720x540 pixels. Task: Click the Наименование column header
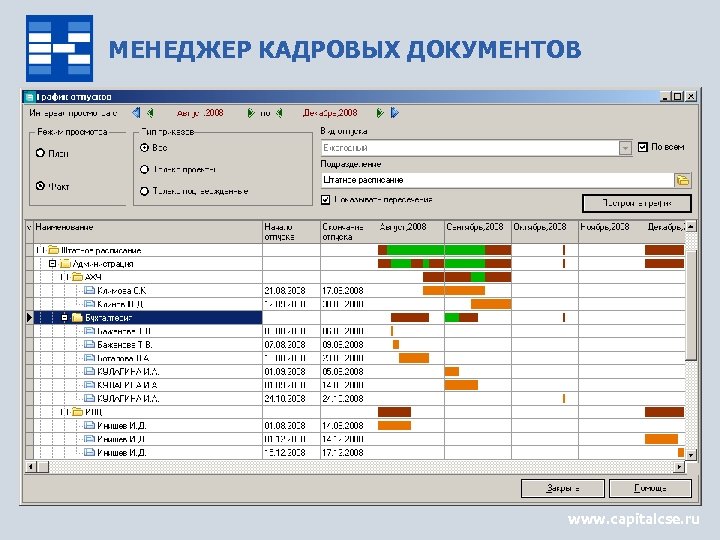pos(148,232)
